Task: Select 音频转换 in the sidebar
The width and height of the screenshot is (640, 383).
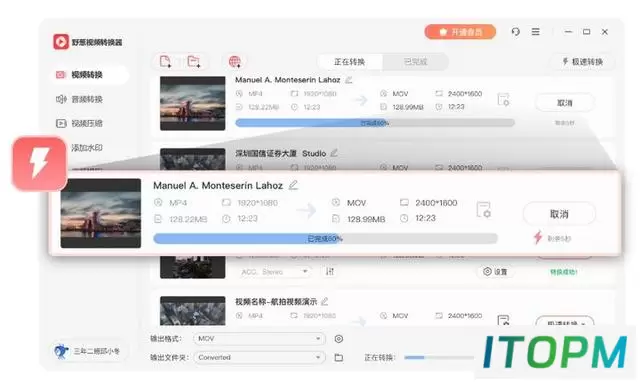Action: pos(80,99)
